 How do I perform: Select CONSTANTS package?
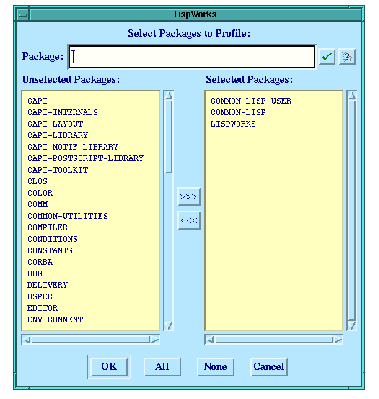point(50,250)
